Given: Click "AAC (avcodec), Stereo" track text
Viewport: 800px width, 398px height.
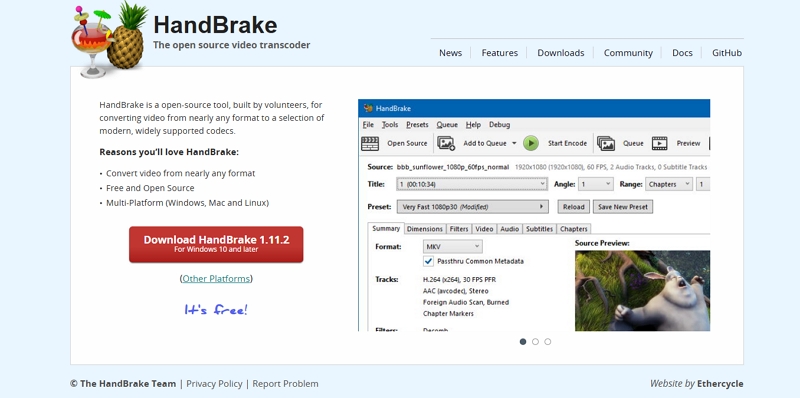Looking at the screenshot, I should click(x=456, y=291).
